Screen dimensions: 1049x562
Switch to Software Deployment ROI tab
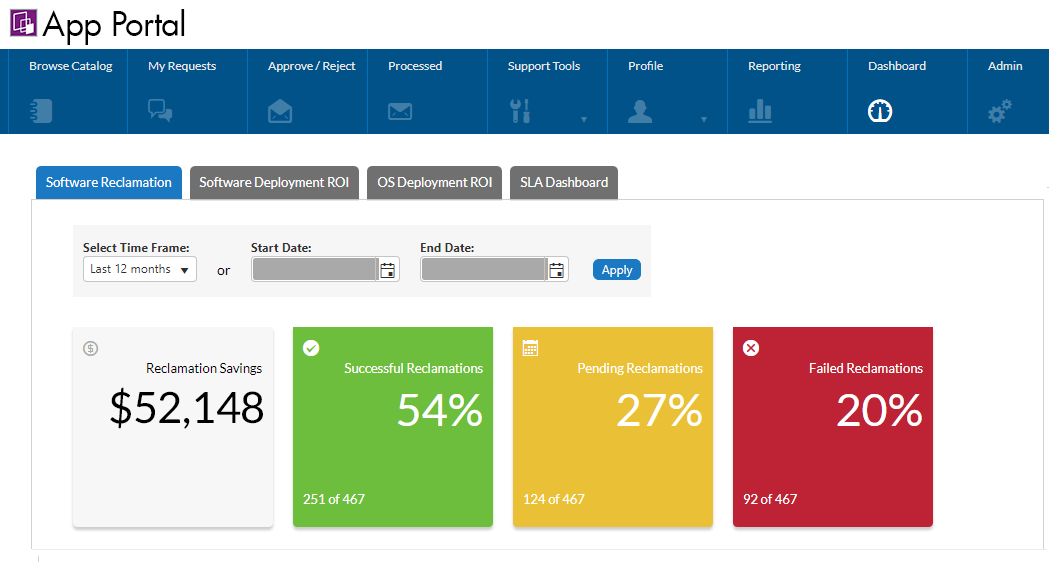274,183
